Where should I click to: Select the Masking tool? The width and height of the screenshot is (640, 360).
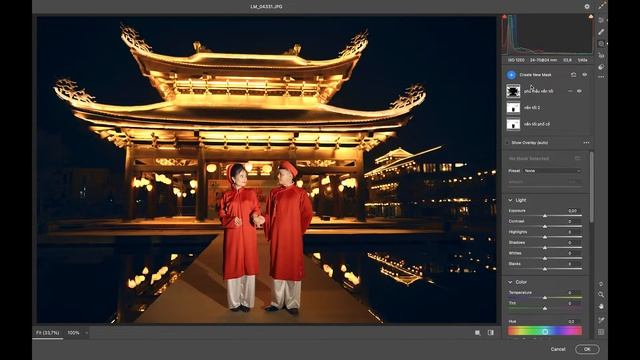pyautogui.click(x=601, y=44)
